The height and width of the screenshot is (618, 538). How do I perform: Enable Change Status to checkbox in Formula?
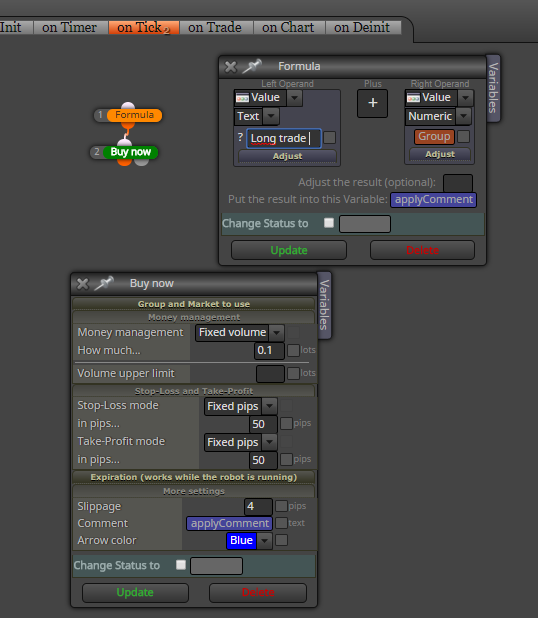[x=329, y=223]
